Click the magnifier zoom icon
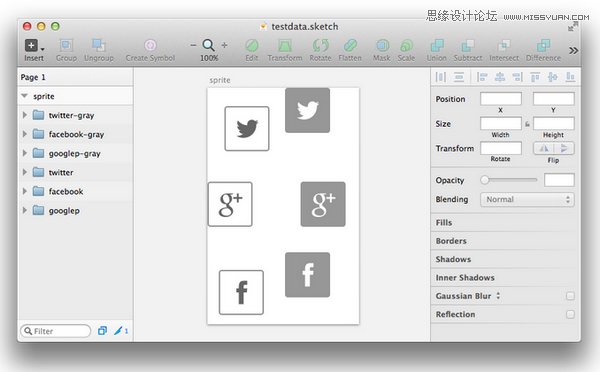600x372 pixels. pos(209,45)
